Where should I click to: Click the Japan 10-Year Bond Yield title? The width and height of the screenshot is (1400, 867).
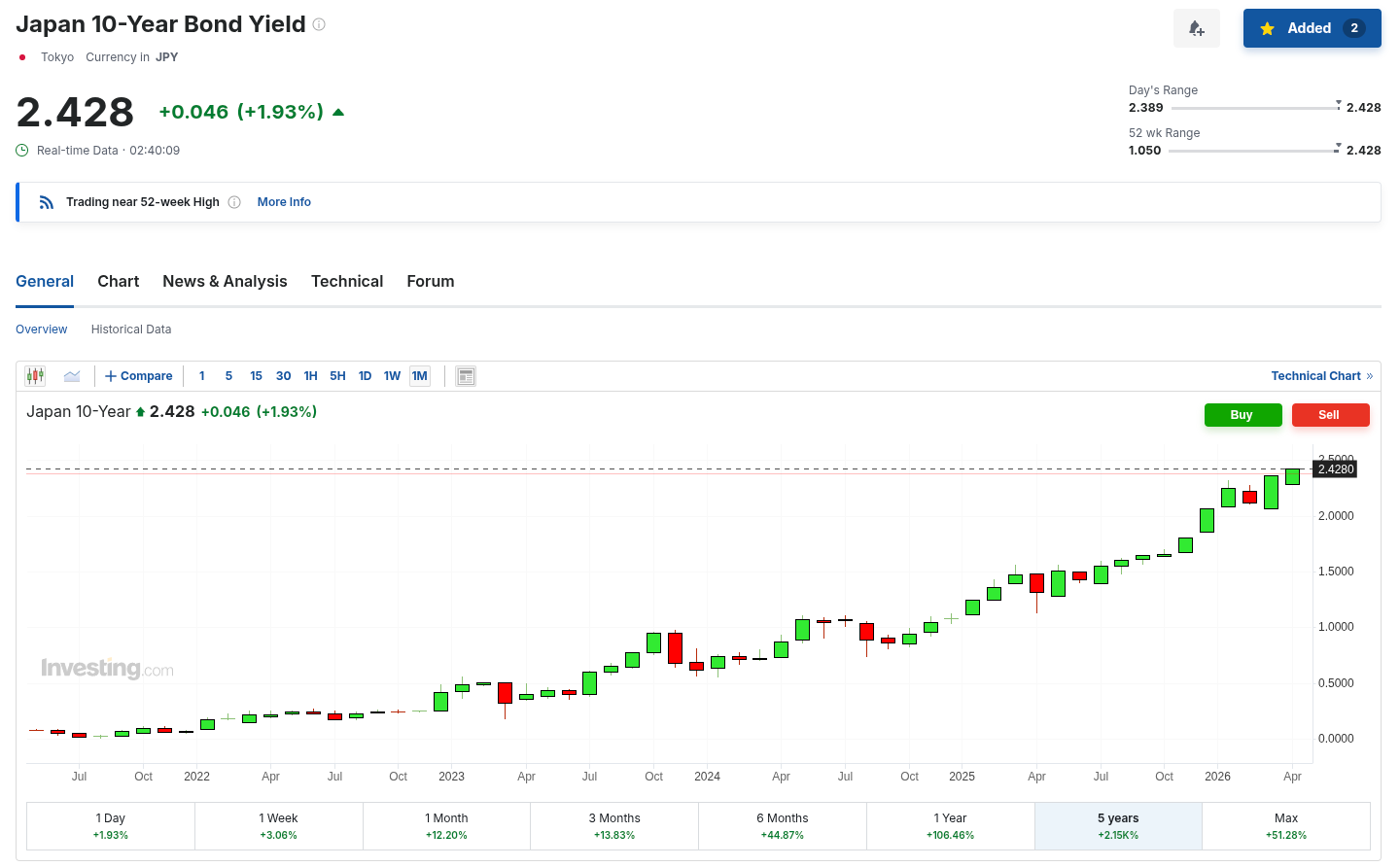(160, 24)
